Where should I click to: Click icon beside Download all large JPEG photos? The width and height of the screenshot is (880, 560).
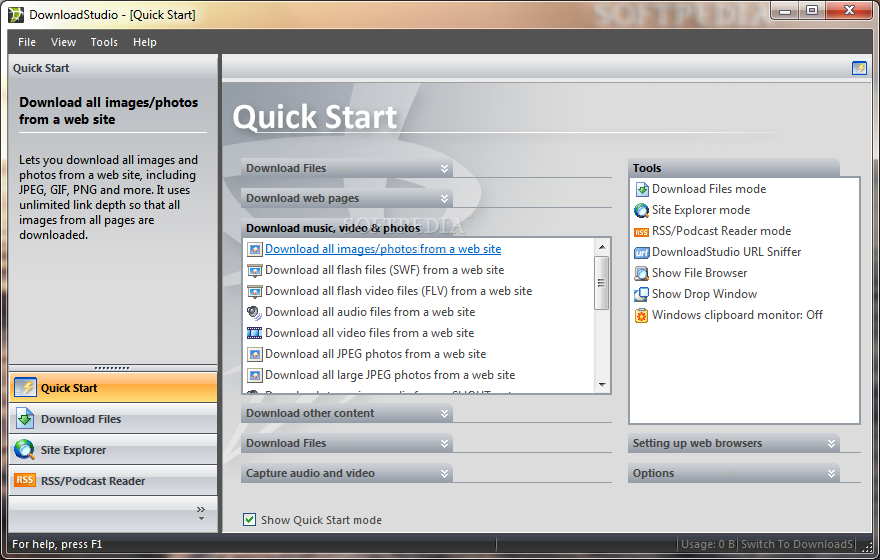point(255,375)
